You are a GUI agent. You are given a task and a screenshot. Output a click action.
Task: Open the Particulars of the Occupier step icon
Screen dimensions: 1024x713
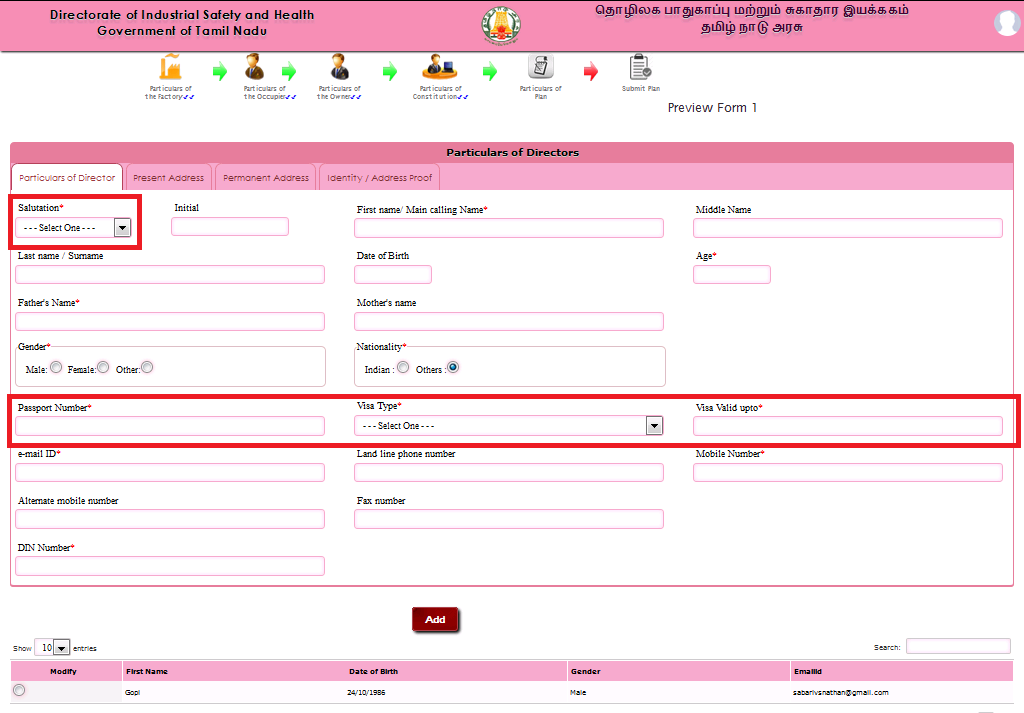click(x=254, y=67)
